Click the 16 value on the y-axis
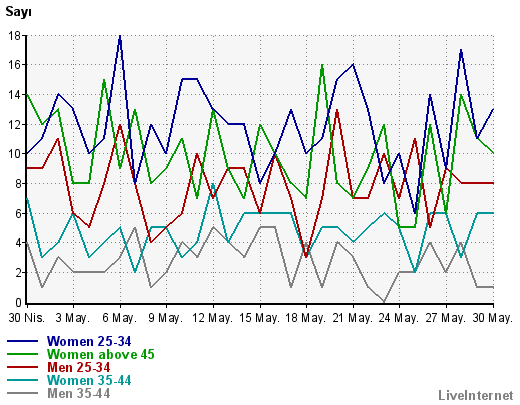This screenshot has width=520, height=405. coord(15,65)
